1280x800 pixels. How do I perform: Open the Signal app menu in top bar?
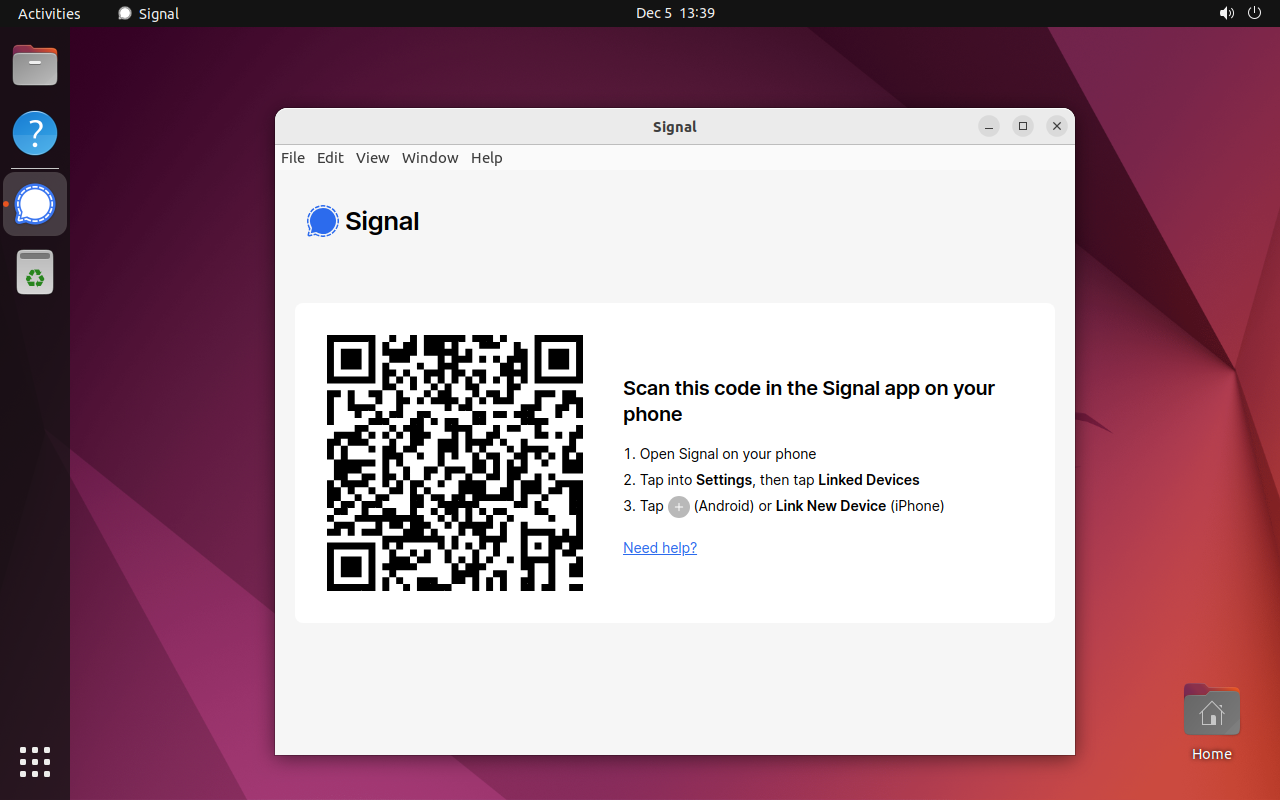(x=148, y=13)
